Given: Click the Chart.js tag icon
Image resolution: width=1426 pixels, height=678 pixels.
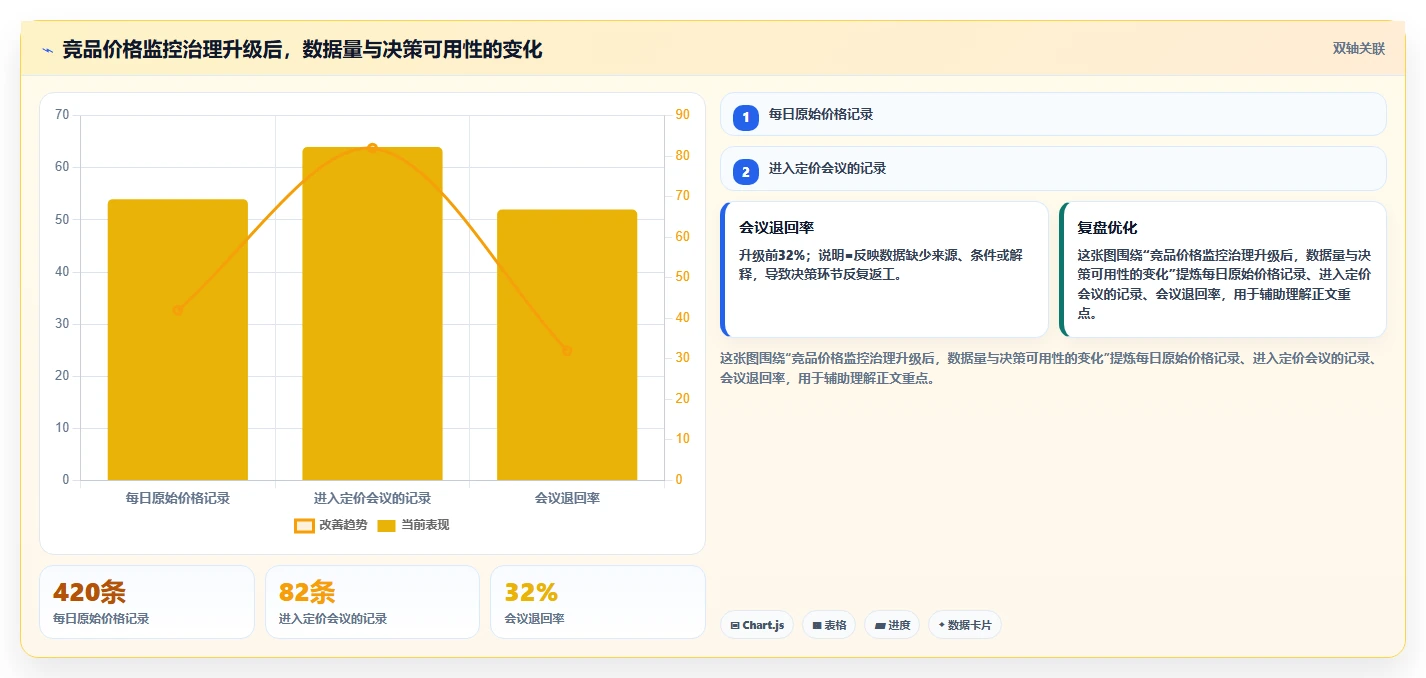Looking at the screenshot, I should pos(735,625).
